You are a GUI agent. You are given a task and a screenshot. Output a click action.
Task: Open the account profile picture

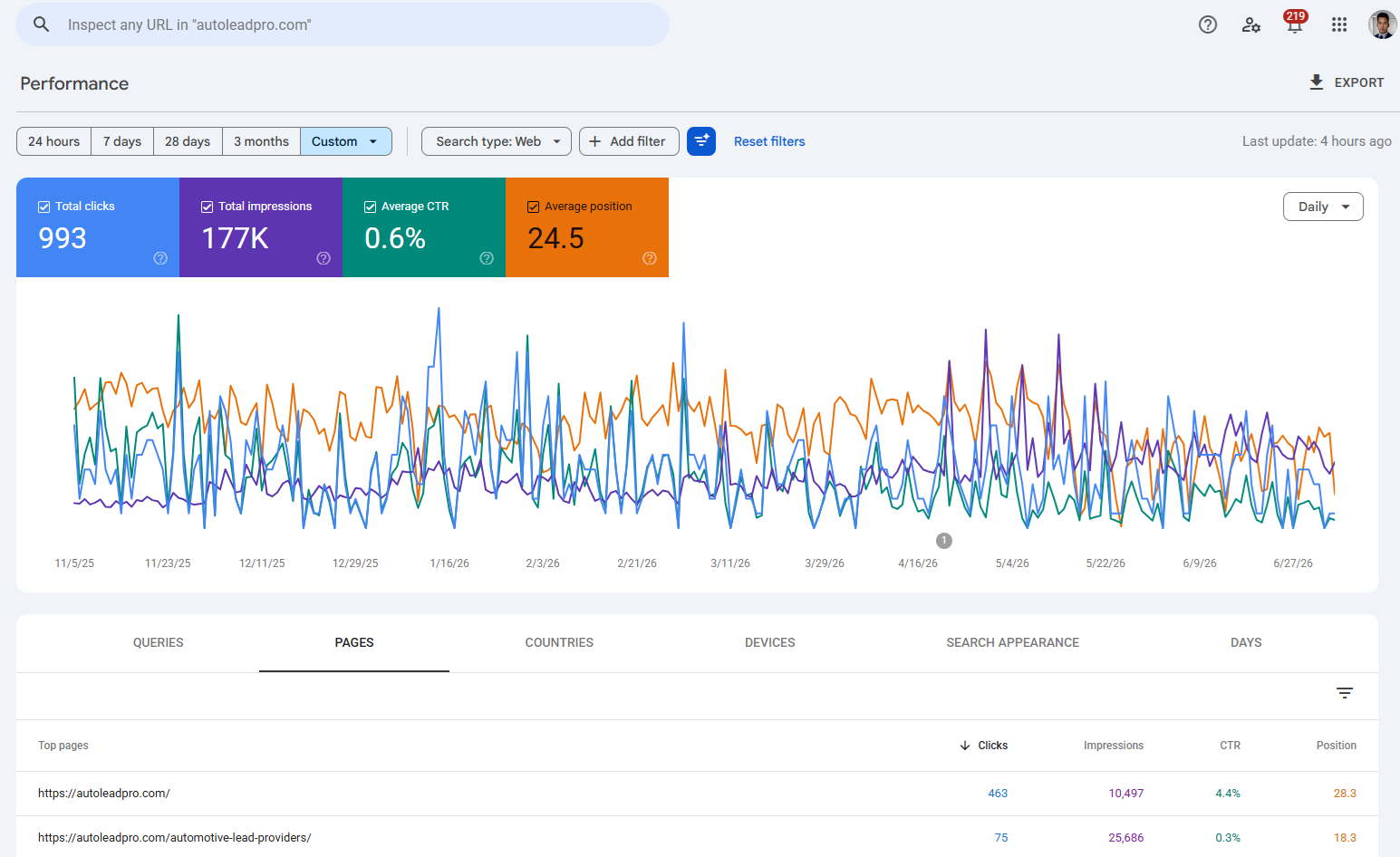tap(1382, 24)
